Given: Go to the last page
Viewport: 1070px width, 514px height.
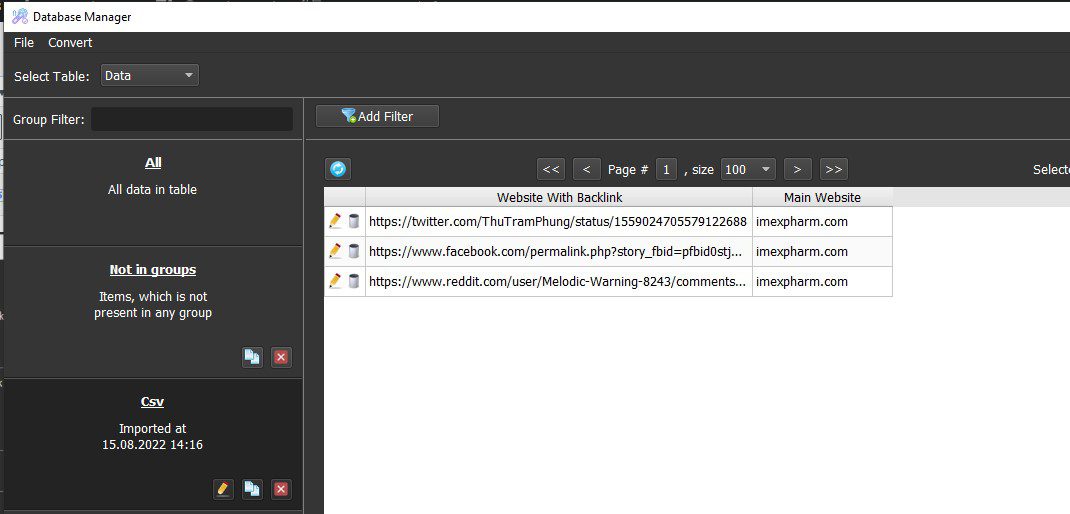Looking at the screenshot, I should 834,169.
